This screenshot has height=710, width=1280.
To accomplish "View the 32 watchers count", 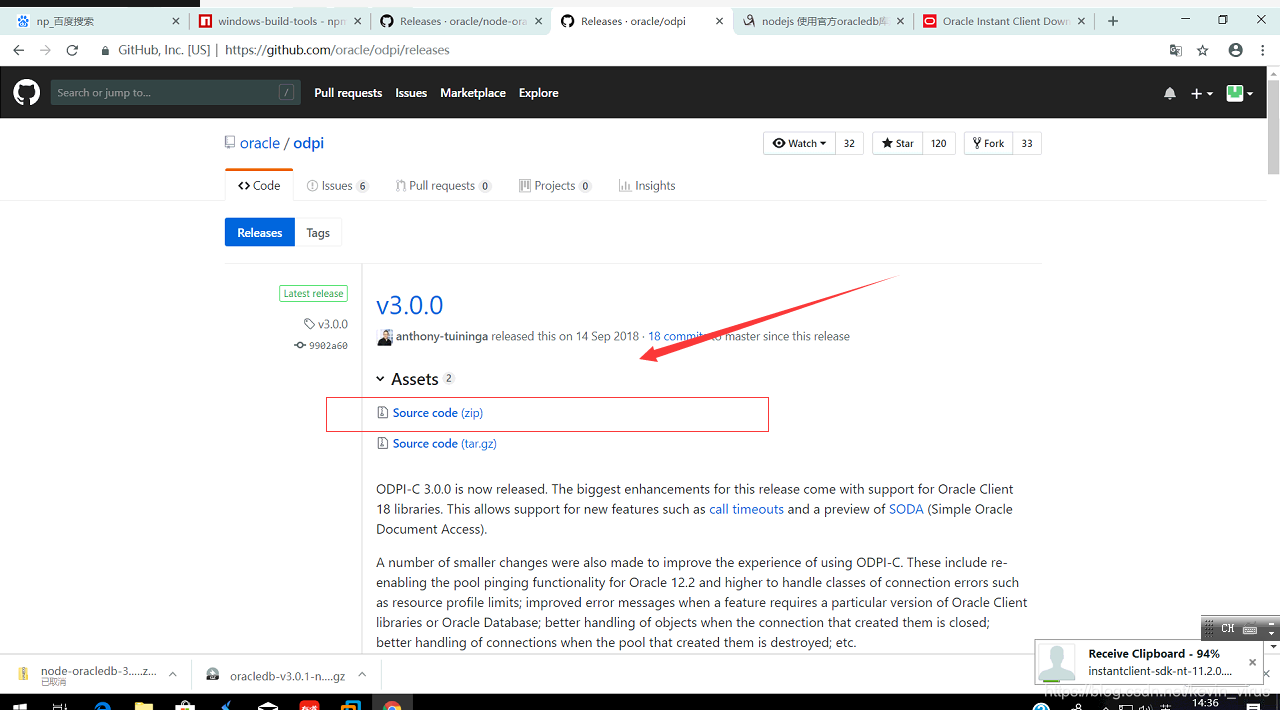I will pos(849,144).
